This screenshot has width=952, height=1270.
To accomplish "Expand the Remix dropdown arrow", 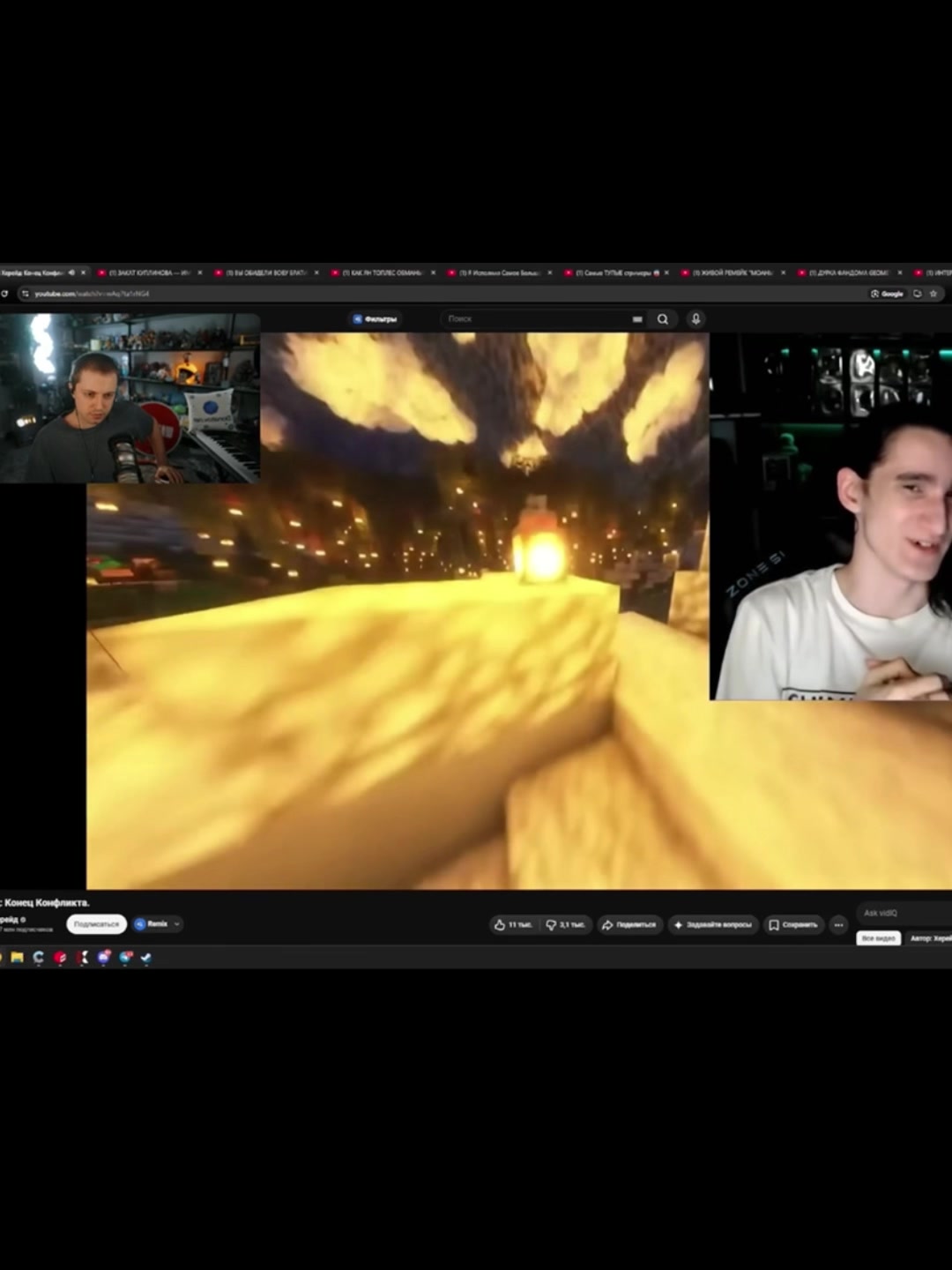I will click(x=177, y=924).
